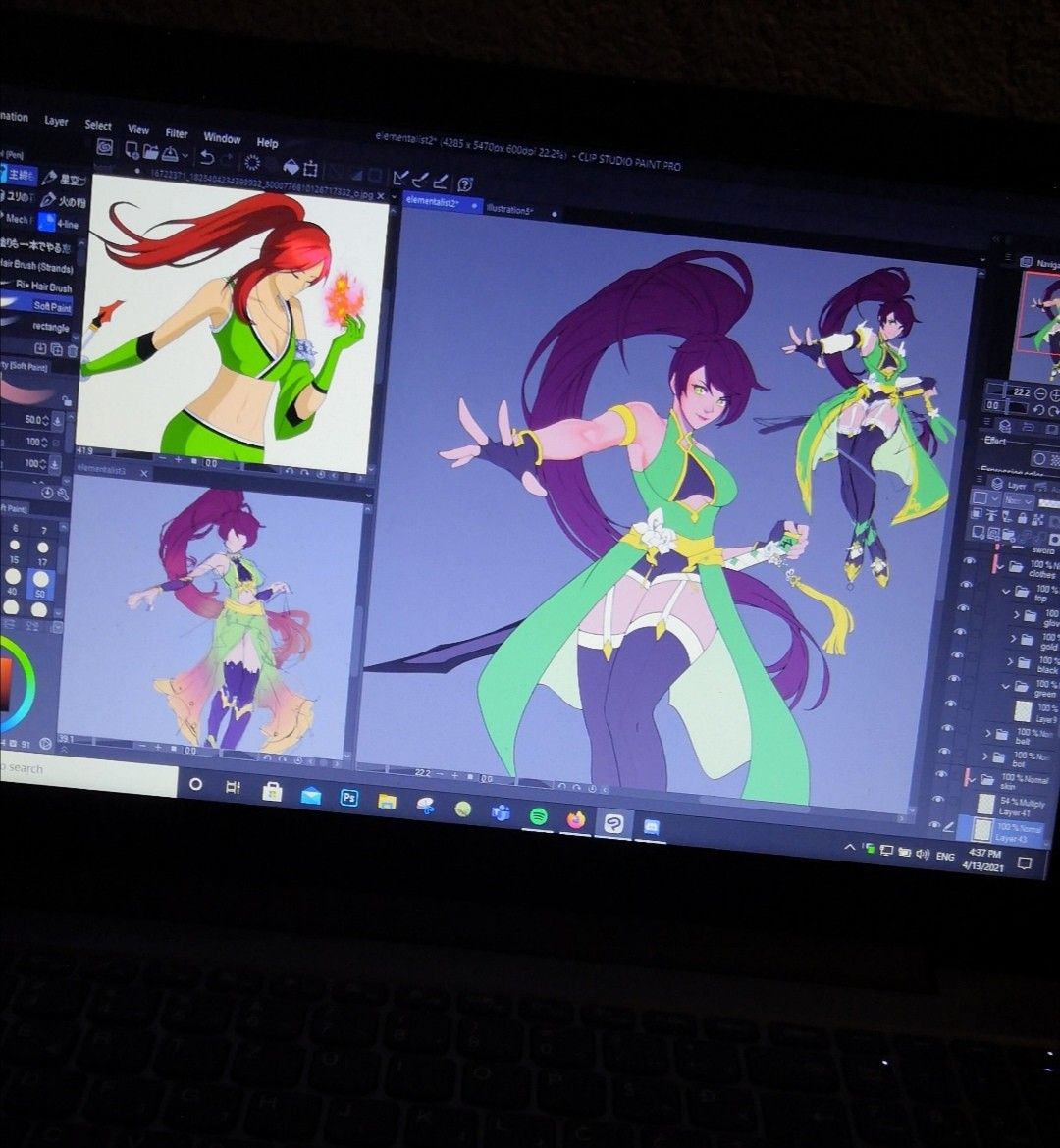This screenshot has width=1060, height=1148.
Task: Toggle Snap to Grid icon in toolbar
Action: pos(441,181)
